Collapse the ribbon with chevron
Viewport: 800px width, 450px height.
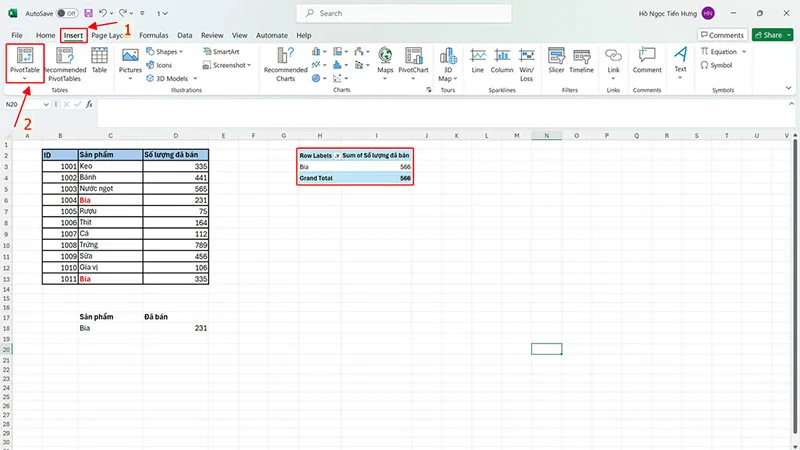(788, 88)
